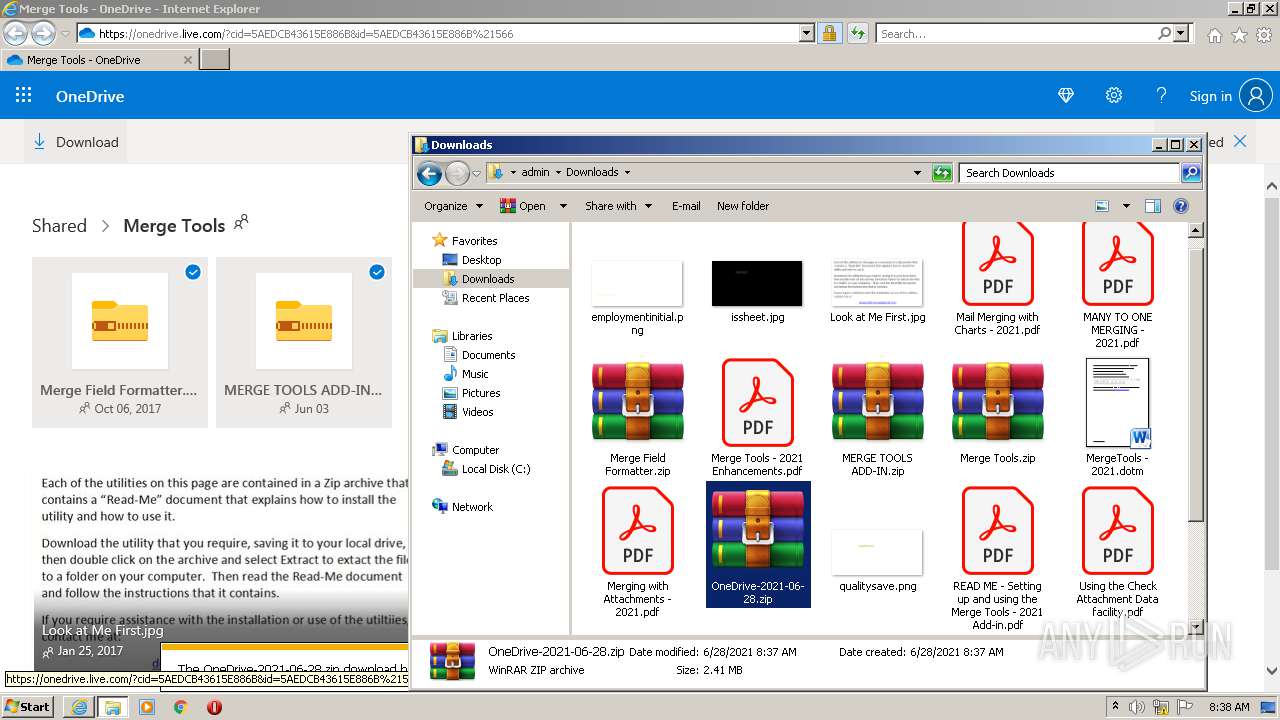Click the Back arrow in Downloads window
The image size is (1280, 720).
pos(429,174)
